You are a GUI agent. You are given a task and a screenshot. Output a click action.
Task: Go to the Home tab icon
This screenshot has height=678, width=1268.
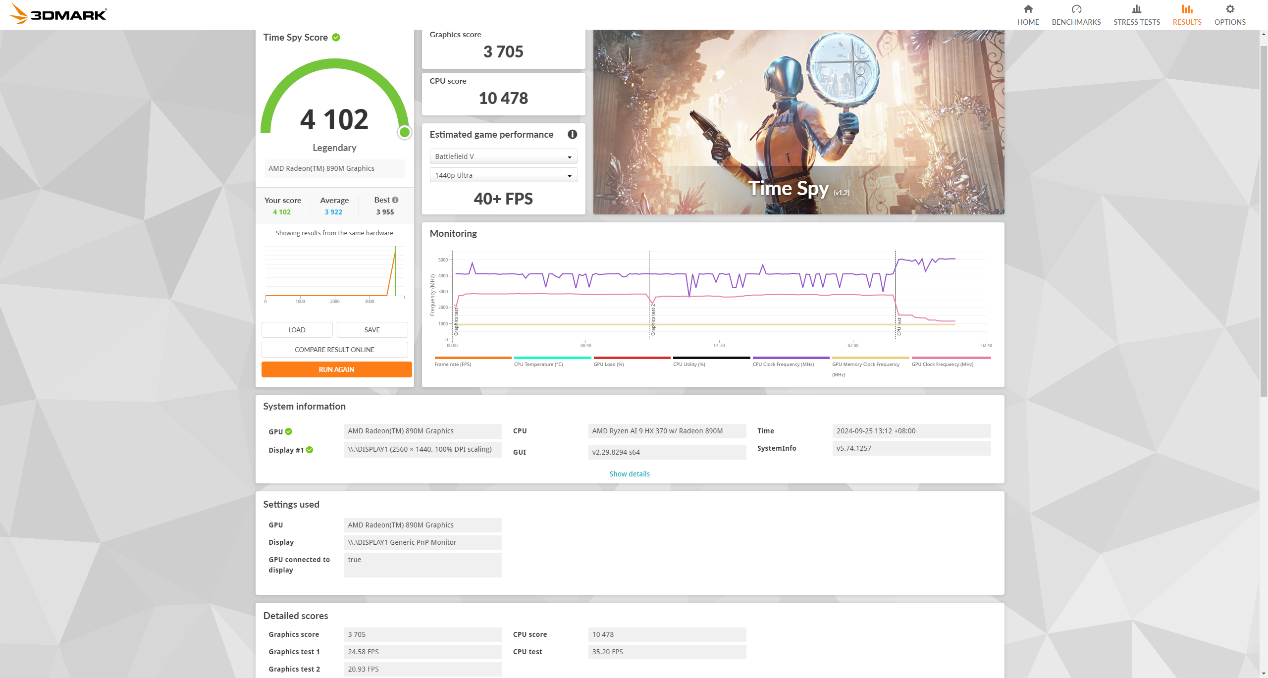pos(1028,9)
